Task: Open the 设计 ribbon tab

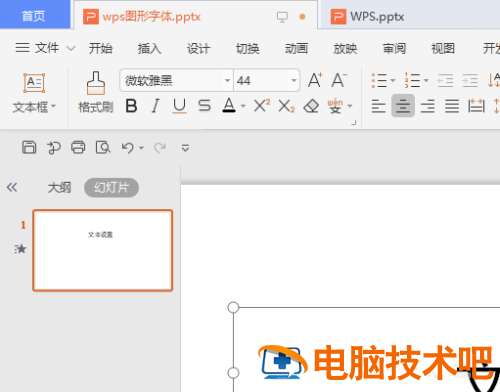Action: [198, 49]
